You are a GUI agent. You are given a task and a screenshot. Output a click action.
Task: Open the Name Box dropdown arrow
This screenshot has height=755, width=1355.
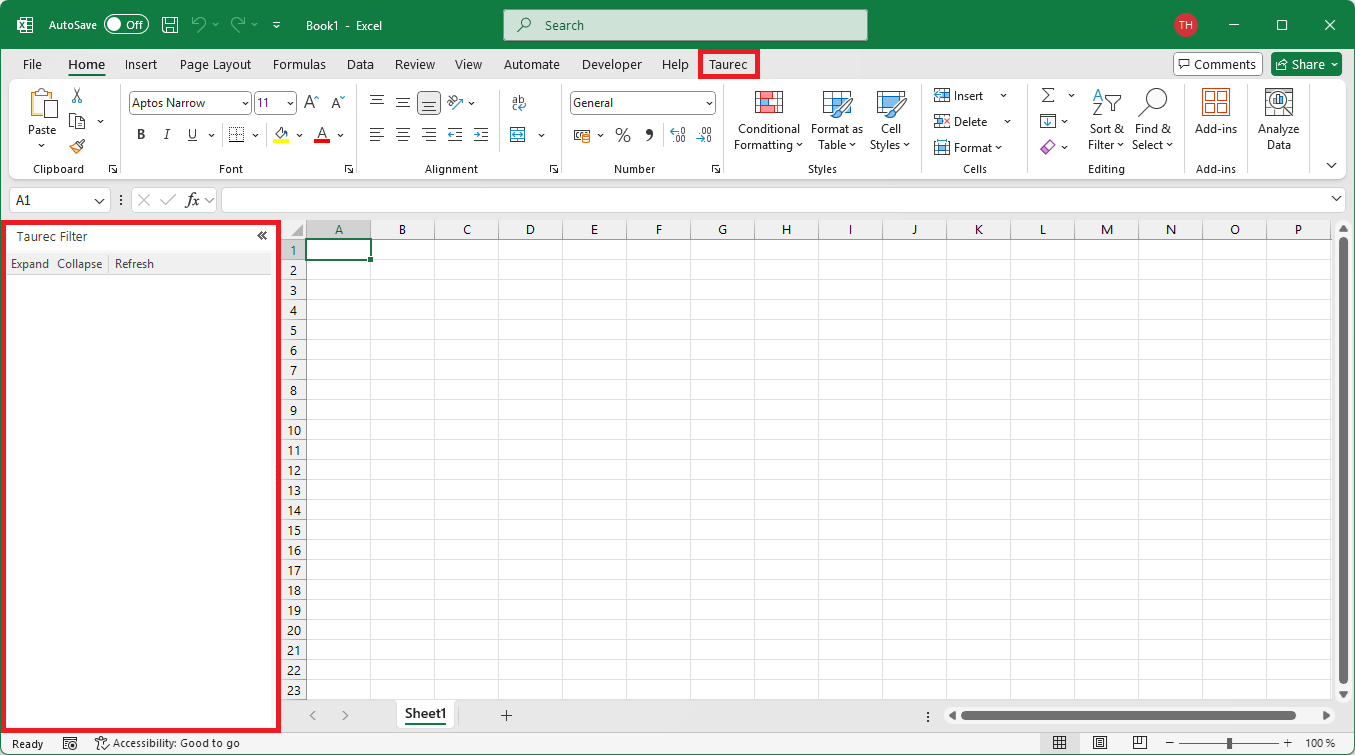pyautogui.click(x=99, y=200)
